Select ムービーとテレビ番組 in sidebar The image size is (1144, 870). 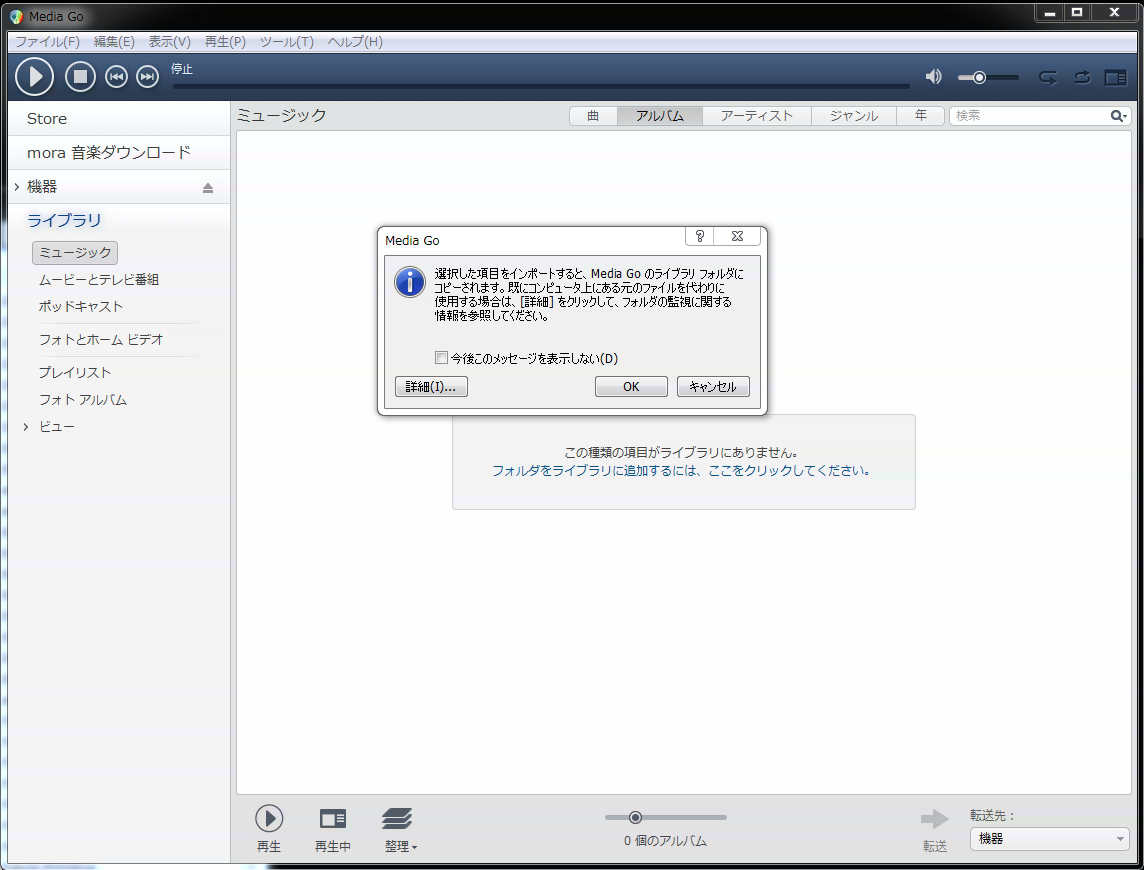98,280
